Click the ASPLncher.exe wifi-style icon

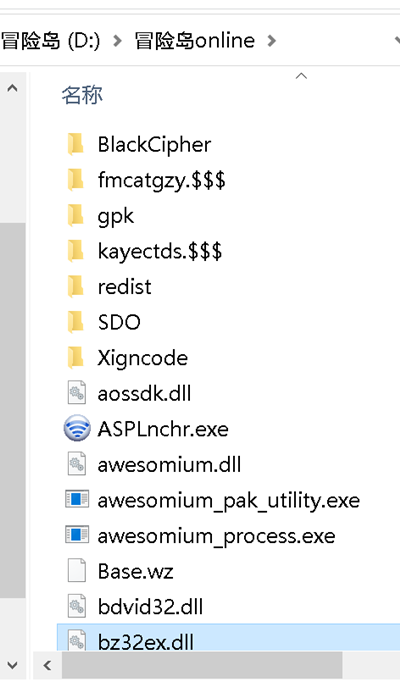click(77, 428)
